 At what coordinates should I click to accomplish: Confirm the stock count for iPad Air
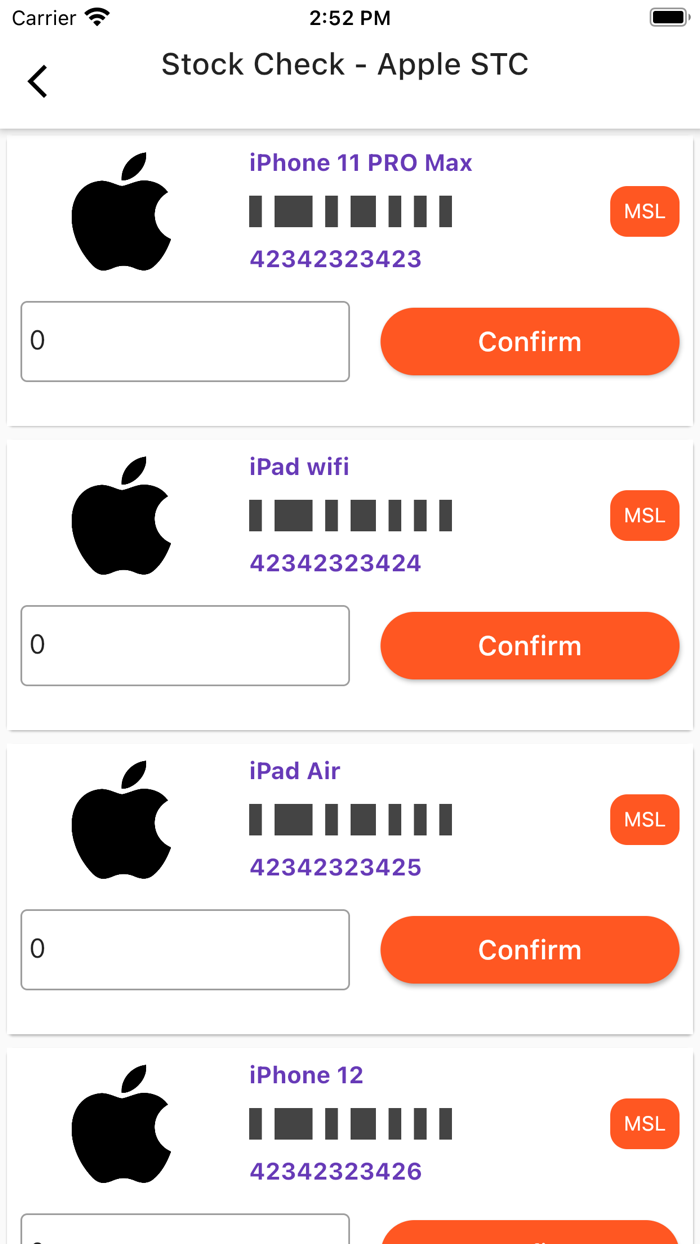pyautogui.click(x=529, y=949)
